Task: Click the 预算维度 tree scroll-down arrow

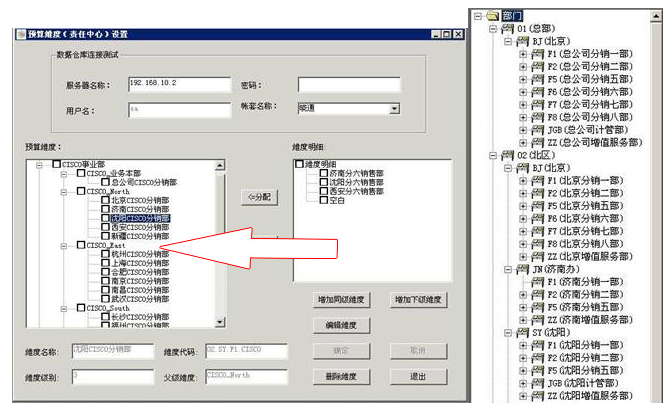Action: coord(220,322)
